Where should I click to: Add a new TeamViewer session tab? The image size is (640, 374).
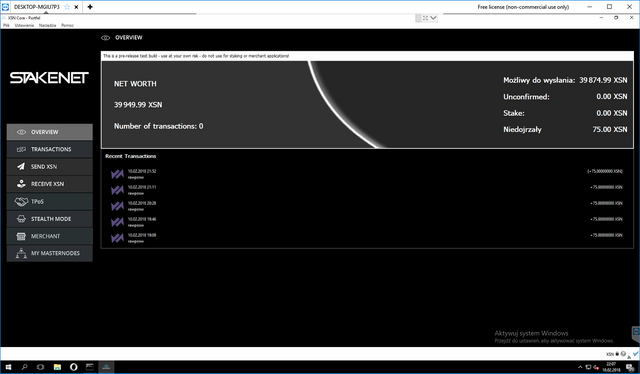coord(90,7)
